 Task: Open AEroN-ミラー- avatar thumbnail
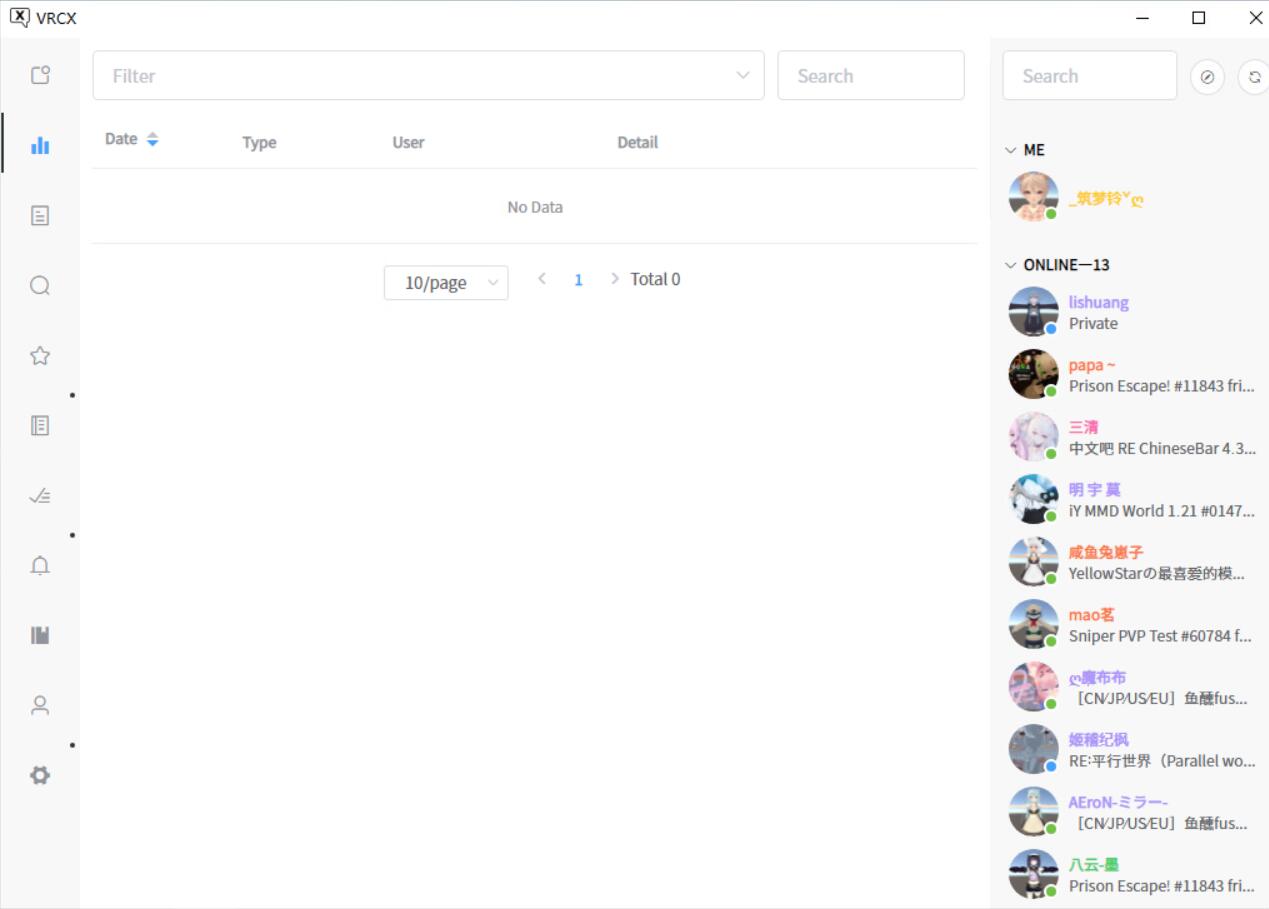(1033, 811)
